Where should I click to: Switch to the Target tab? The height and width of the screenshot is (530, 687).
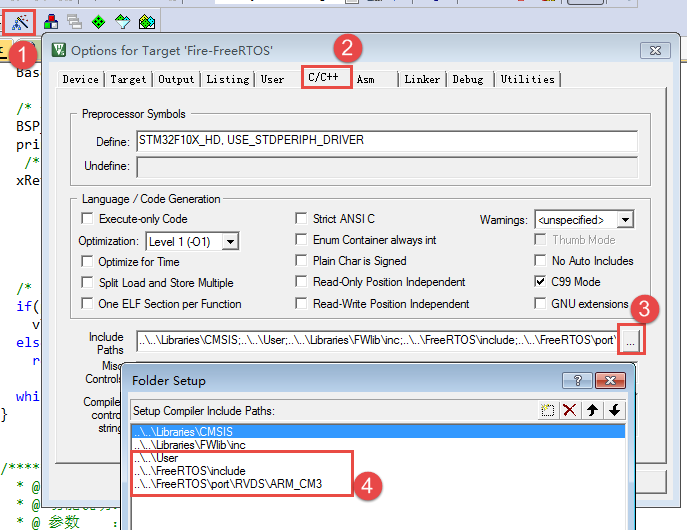click(128, 79)
